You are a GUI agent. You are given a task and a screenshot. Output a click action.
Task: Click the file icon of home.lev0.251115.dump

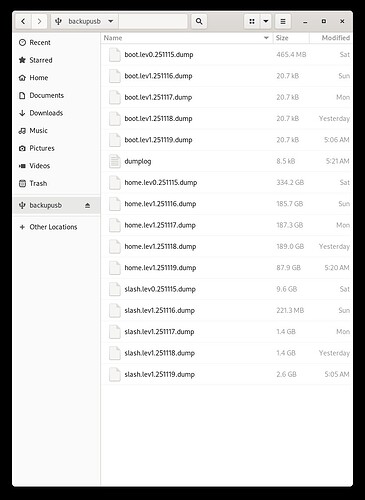[115, 183]
